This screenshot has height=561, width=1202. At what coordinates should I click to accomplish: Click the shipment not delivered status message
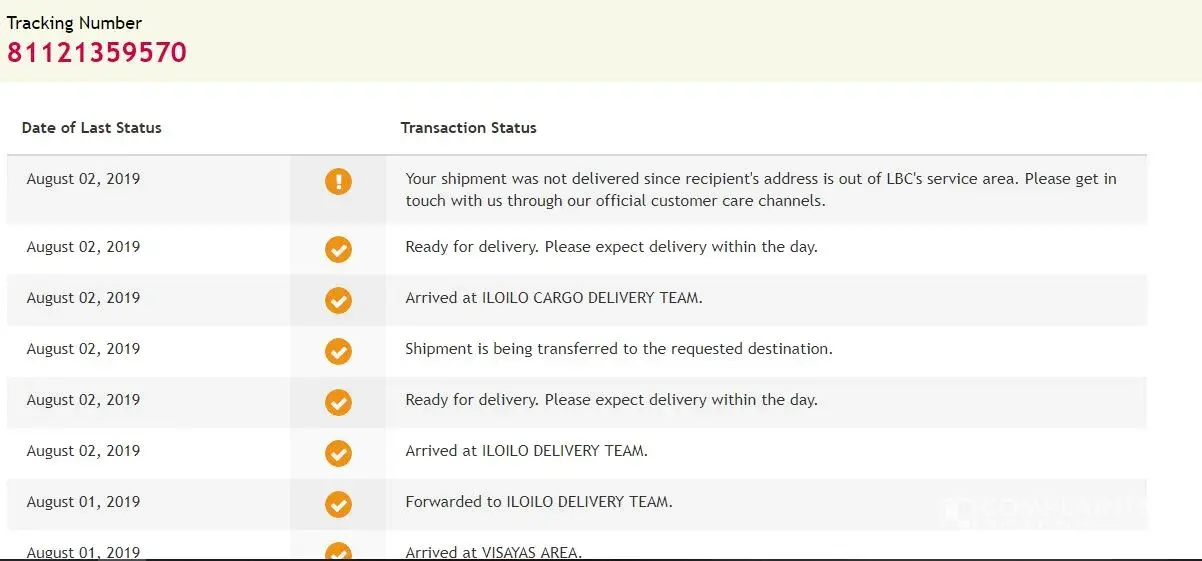click(760, 189)
